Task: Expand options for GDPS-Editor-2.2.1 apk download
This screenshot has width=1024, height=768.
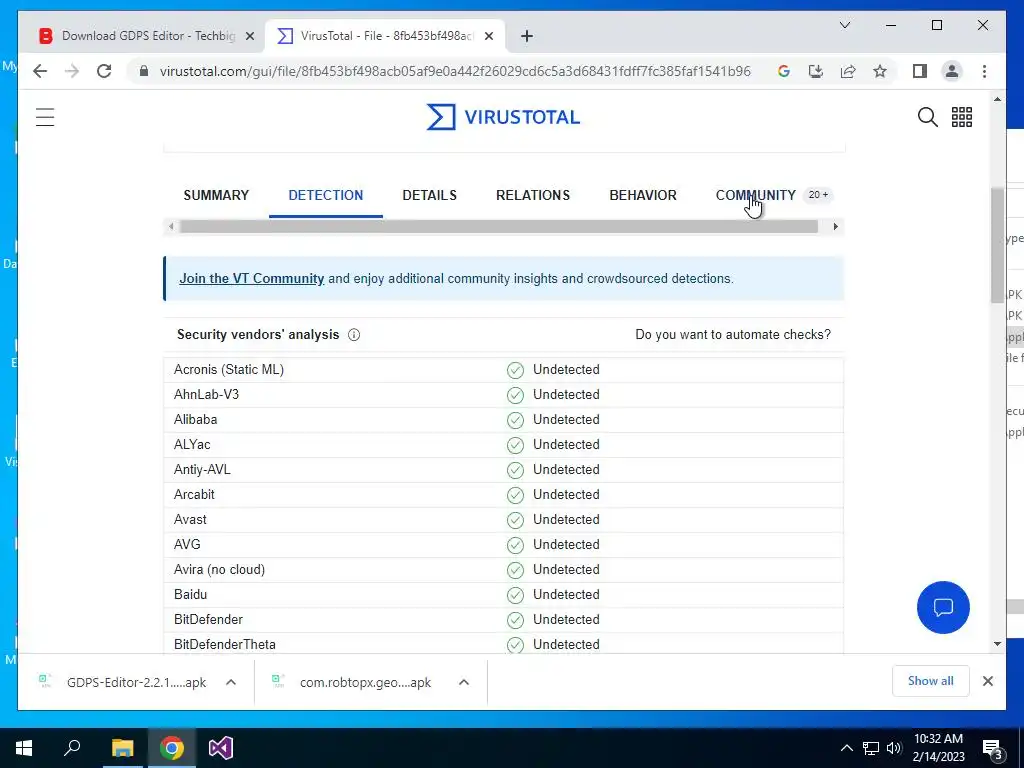Action: tap(231, 682)
